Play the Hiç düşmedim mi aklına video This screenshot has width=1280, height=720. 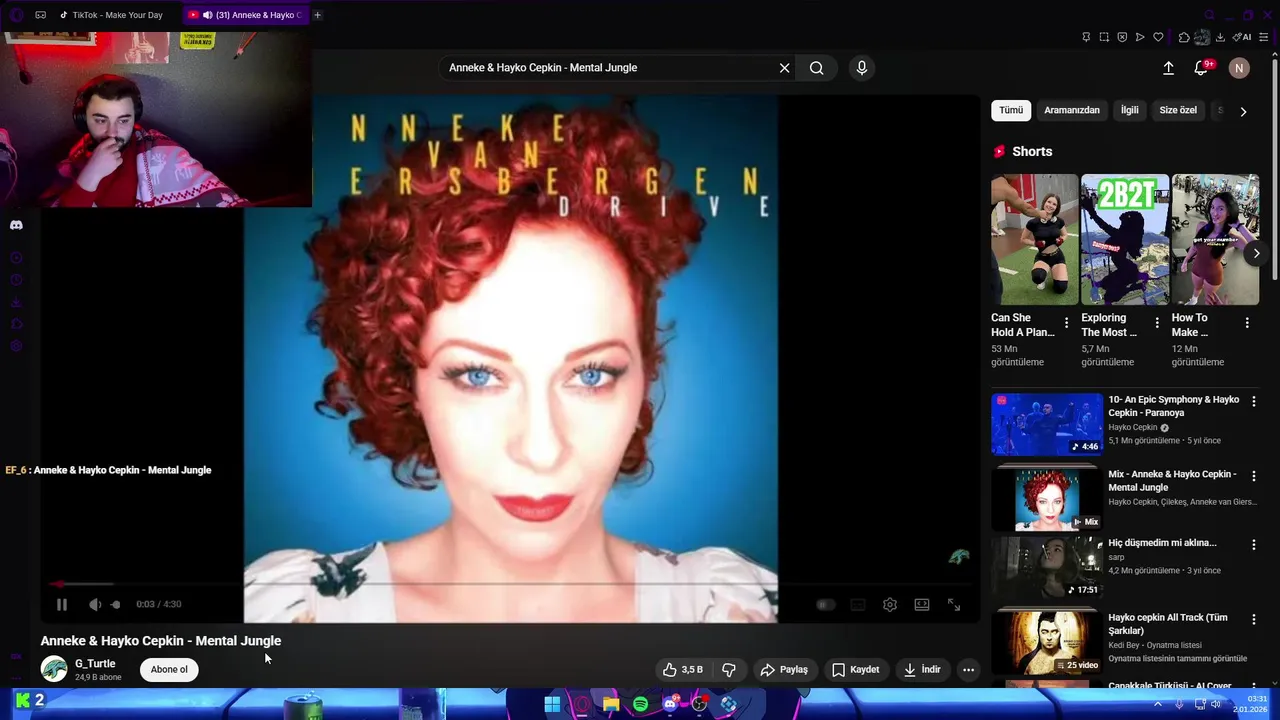[1047, 567]
